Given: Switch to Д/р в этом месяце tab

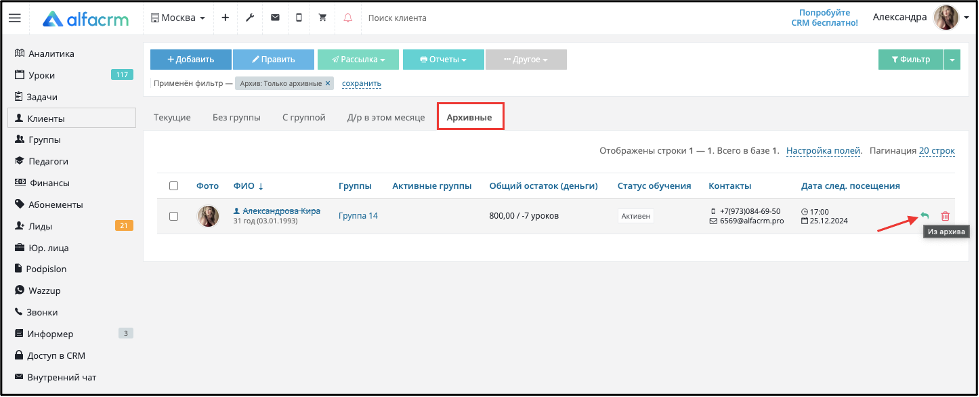Looking at the screenshot, I should pos(386,117).
